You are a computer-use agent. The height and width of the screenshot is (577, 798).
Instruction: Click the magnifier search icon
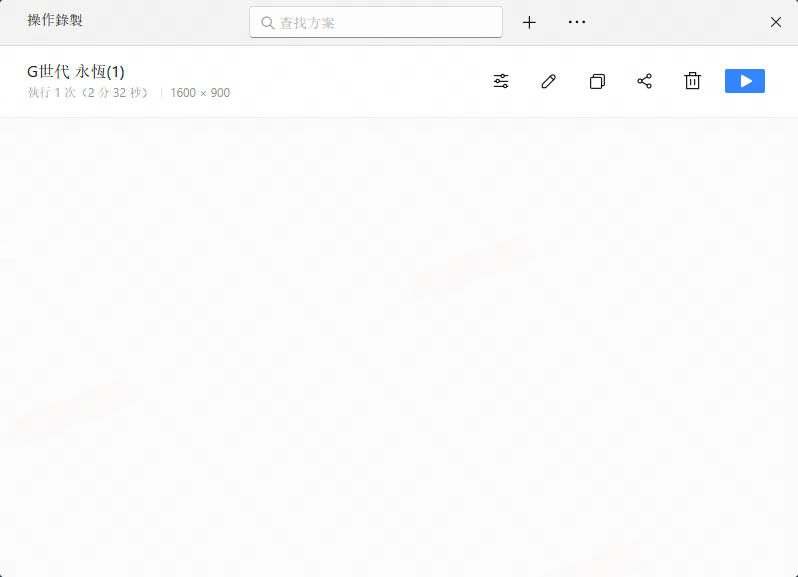tap(267, 23)
